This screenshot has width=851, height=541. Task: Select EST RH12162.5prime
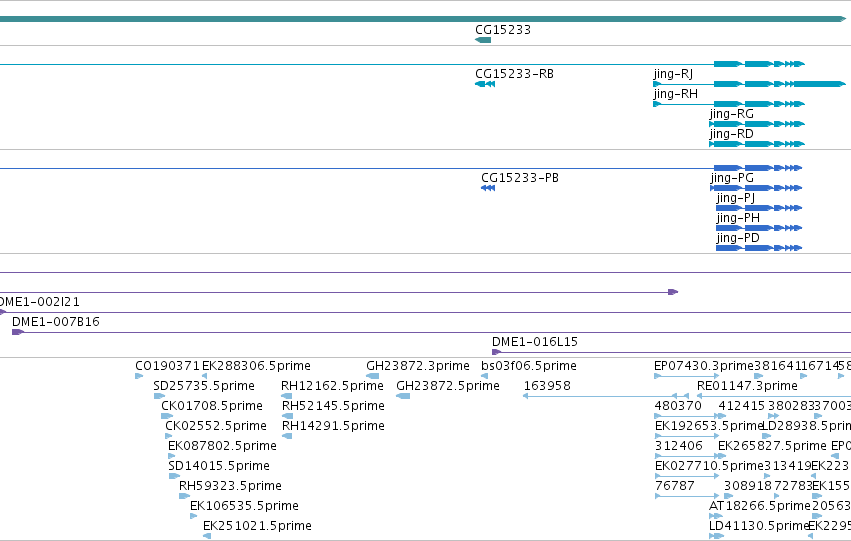click(x=332, y=386)
